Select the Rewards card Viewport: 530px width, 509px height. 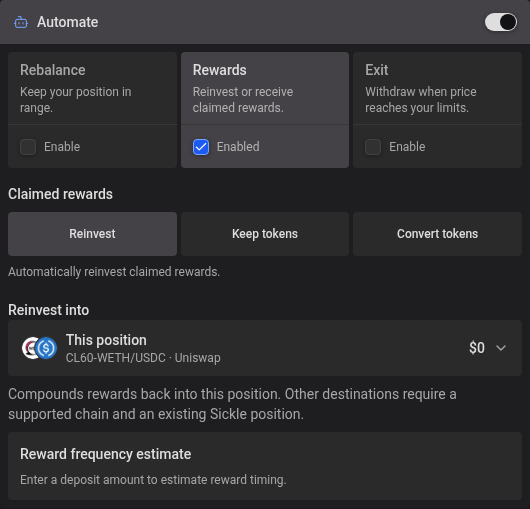point(265,110)
